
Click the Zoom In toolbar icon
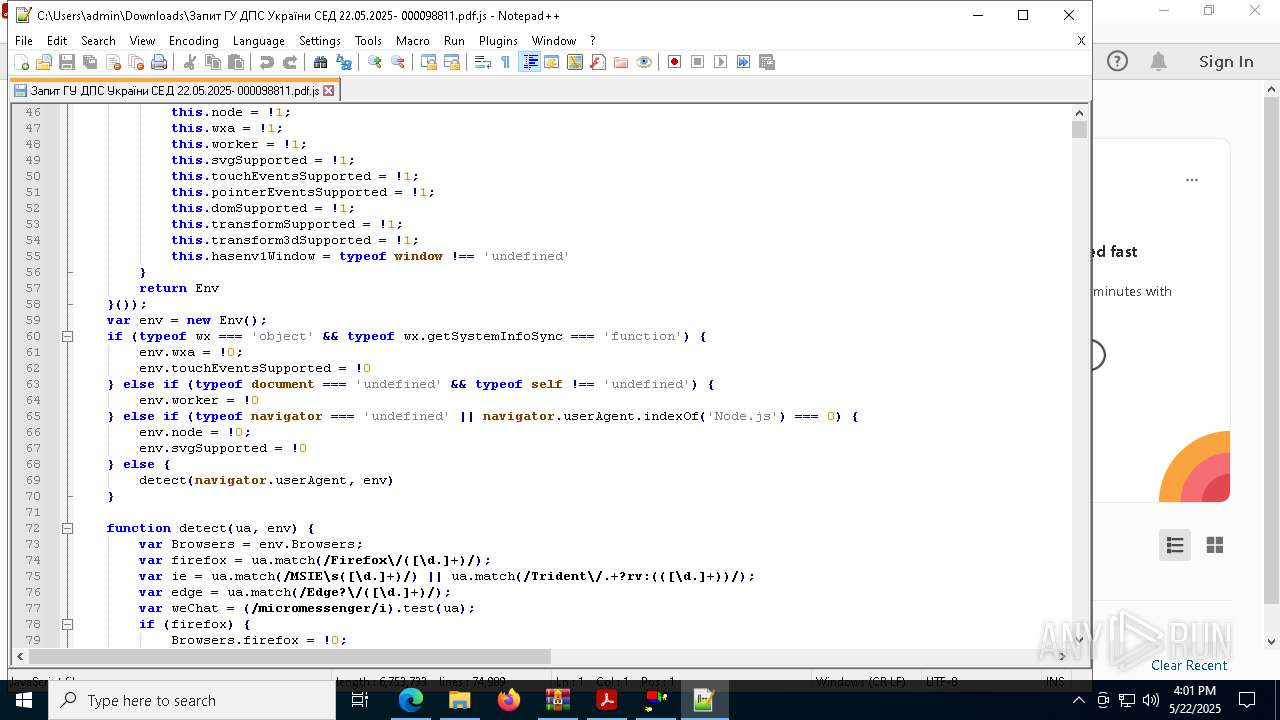point(375,62)
